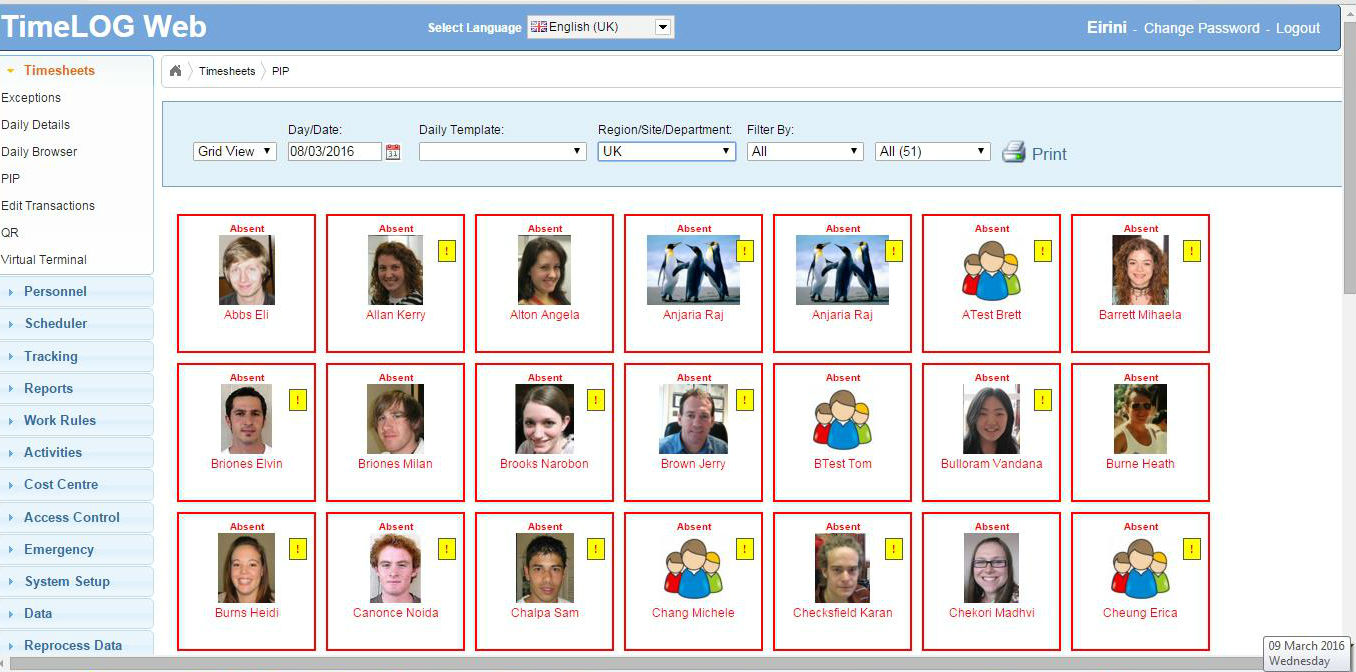
Task: Click the printer icon
Action: tap(1014, 152)
